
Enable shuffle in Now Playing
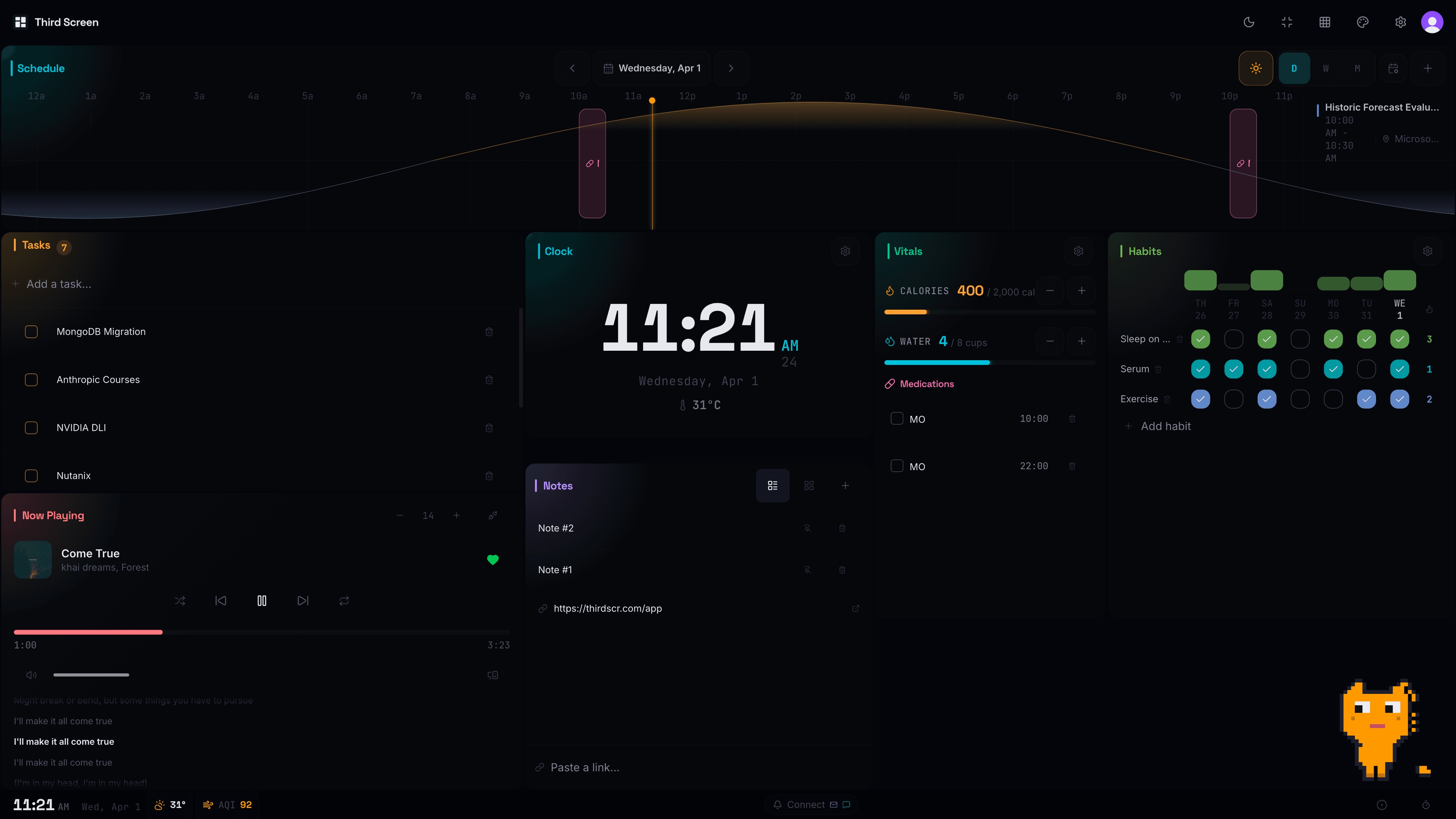point(180,601)
